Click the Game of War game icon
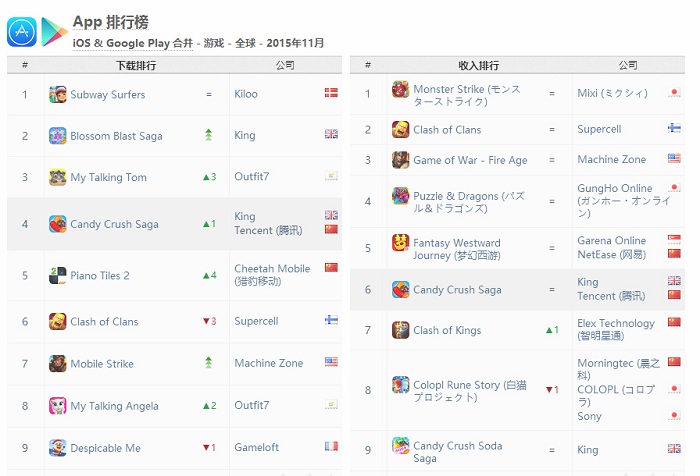 400,160
